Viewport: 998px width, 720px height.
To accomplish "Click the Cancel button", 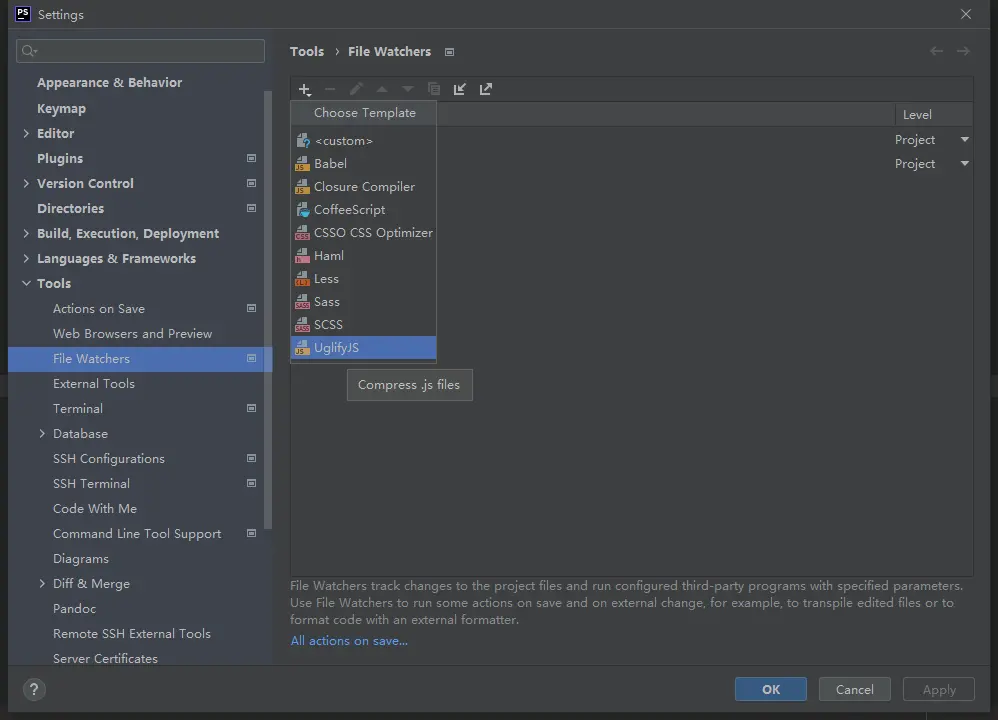I will pyautogui.click(x=855, y=689).
